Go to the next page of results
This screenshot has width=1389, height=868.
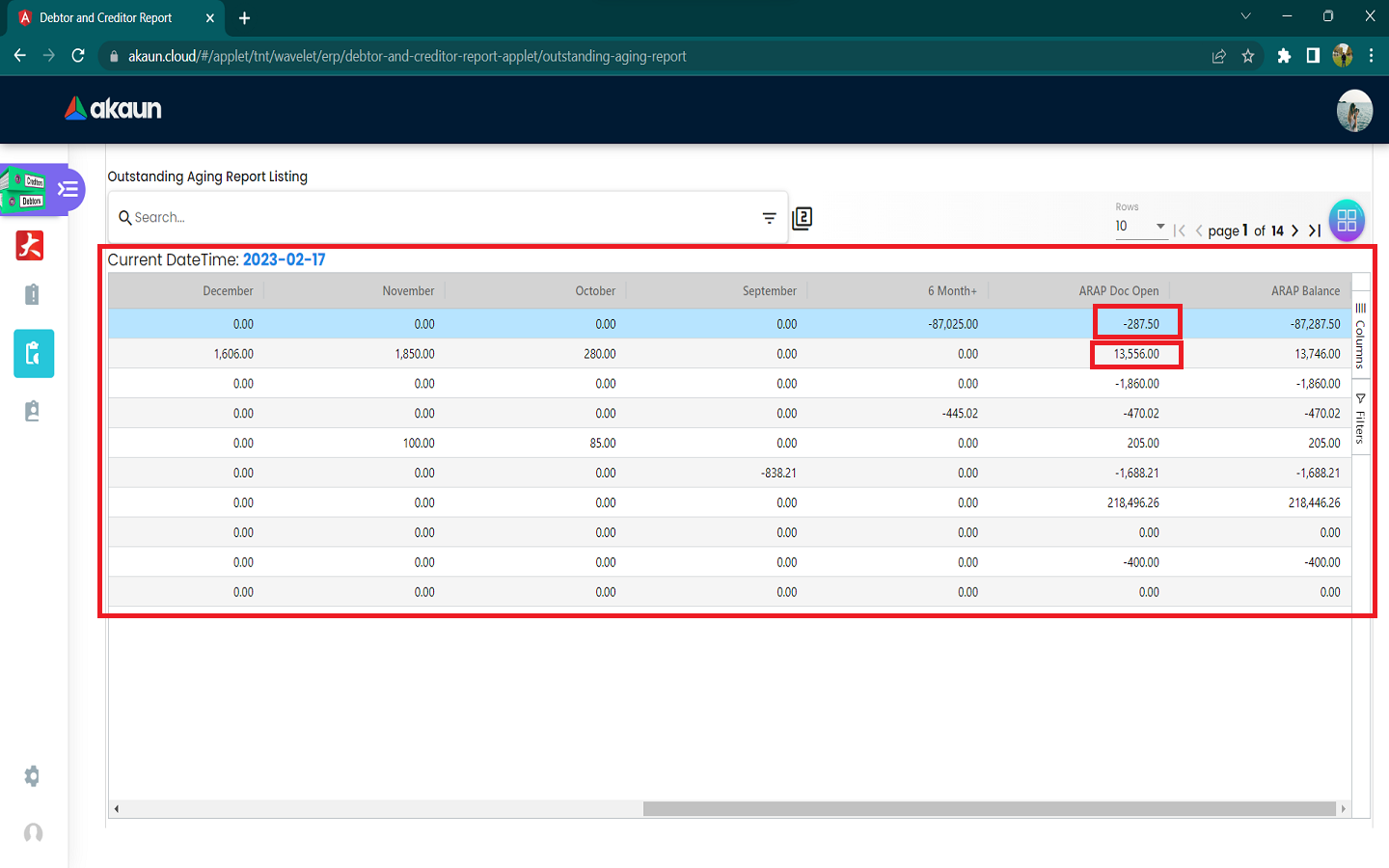click(x=1294, y=231)
